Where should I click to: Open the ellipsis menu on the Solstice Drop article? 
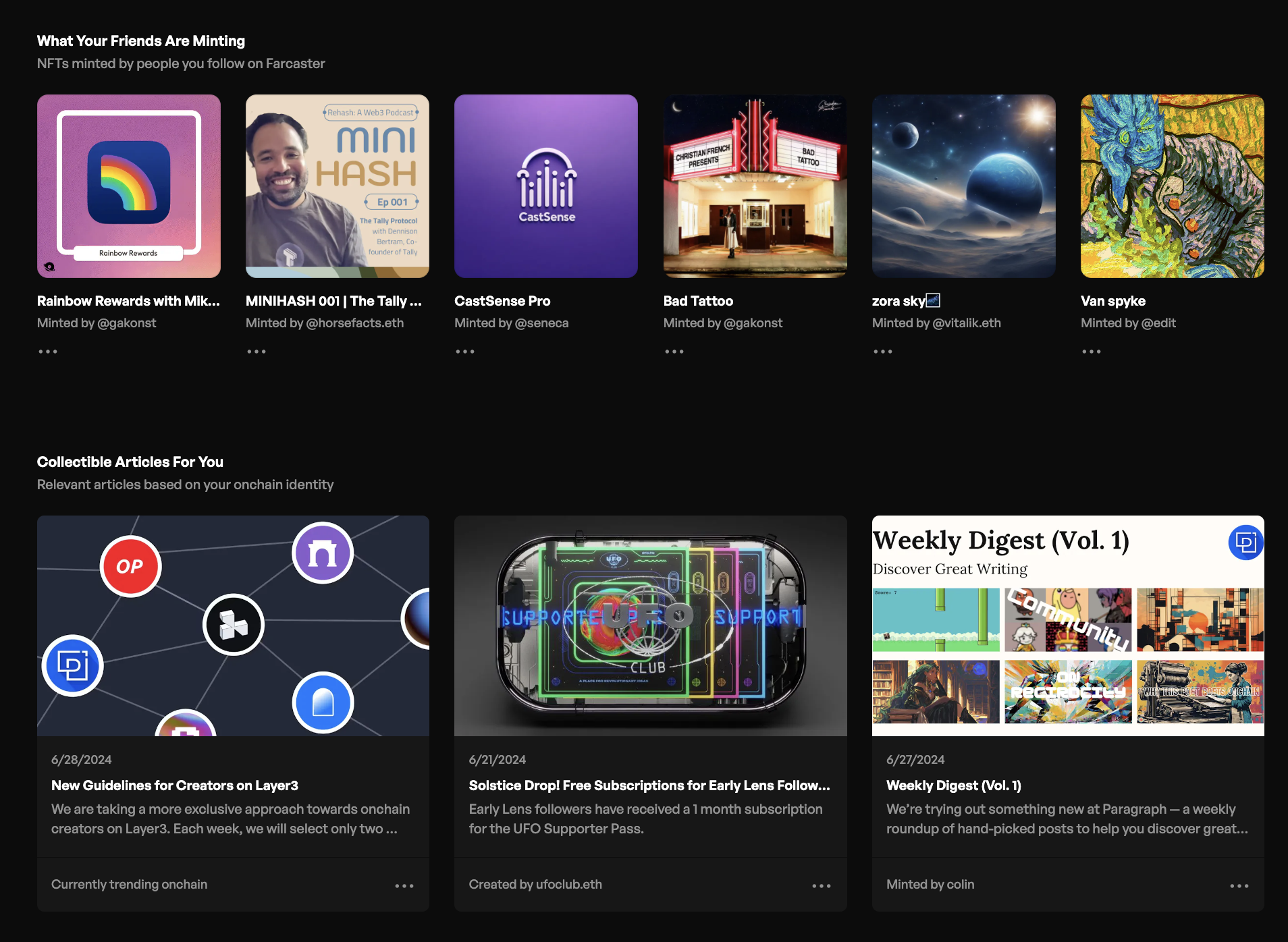(x=822, y=885)
